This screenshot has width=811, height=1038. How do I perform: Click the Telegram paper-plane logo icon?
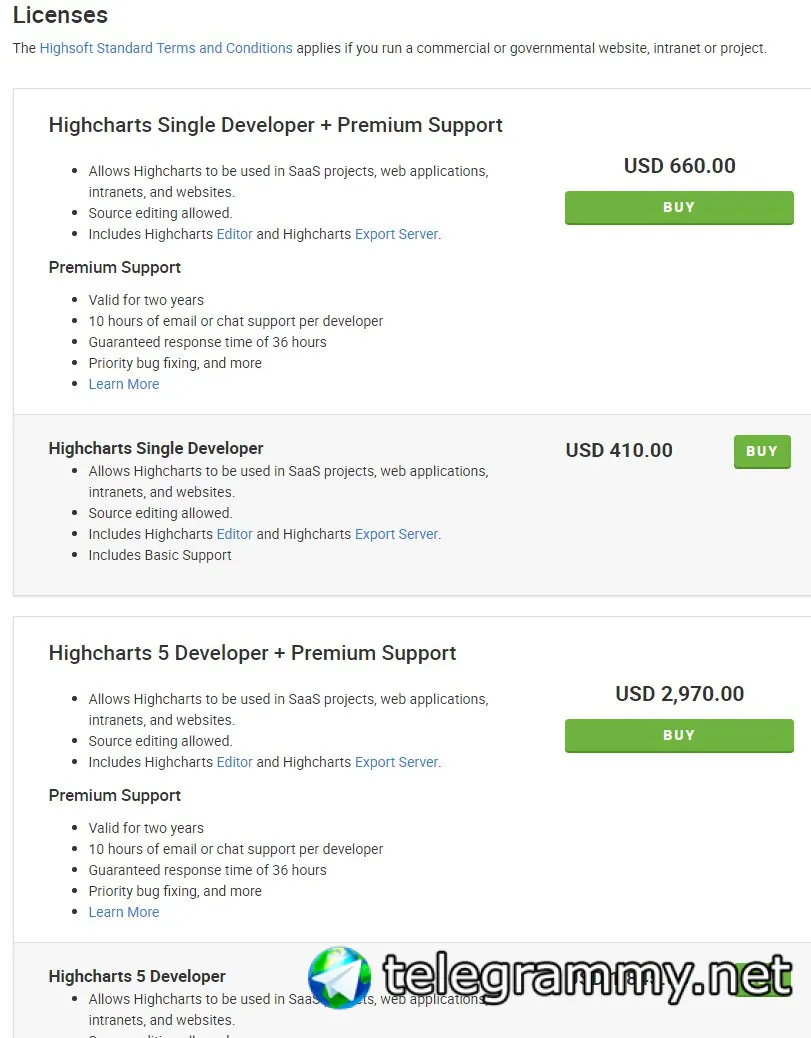[x=340, y=977]
